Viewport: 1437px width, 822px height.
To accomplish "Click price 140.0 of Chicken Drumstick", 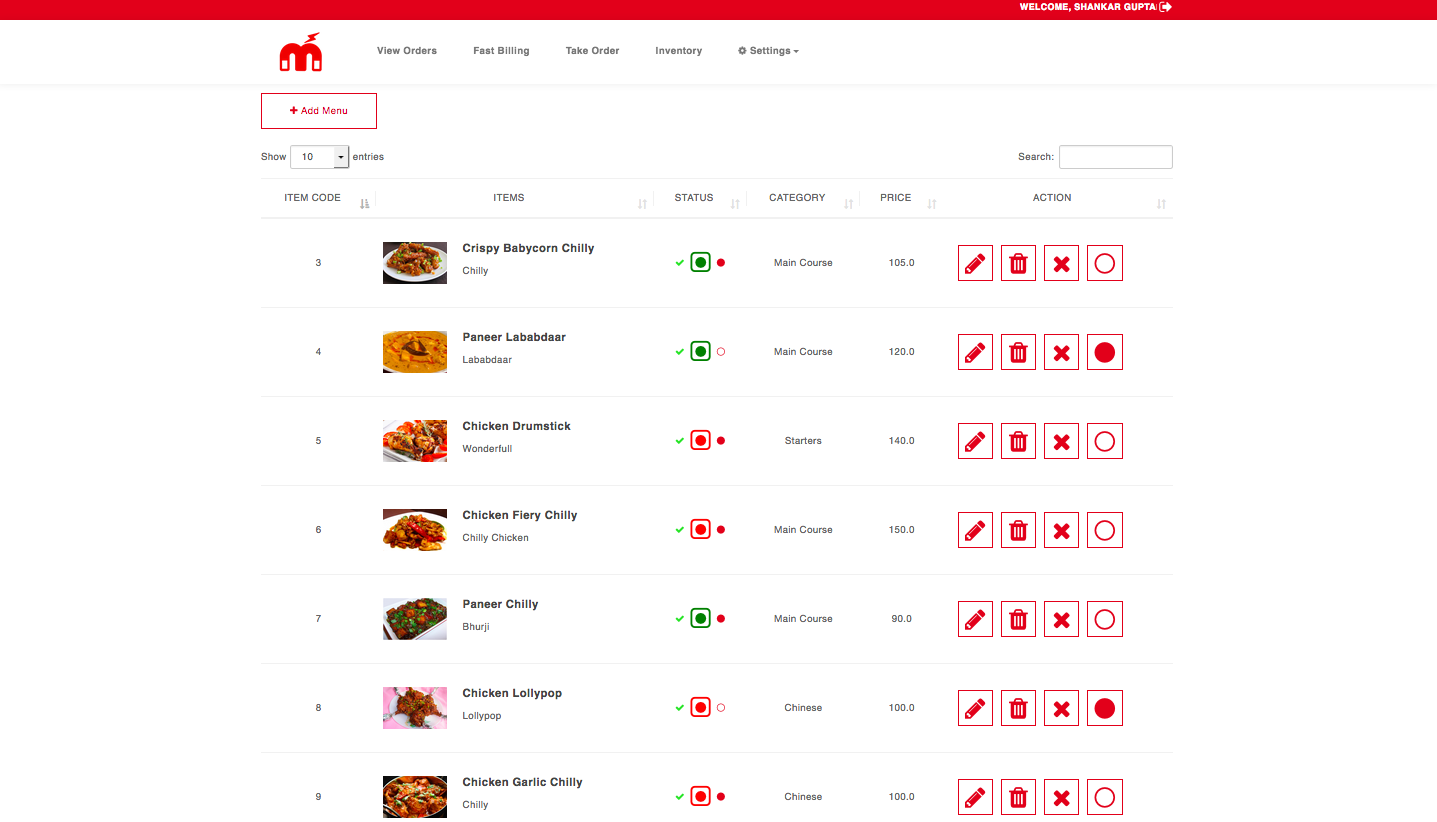I will [901, 441].
